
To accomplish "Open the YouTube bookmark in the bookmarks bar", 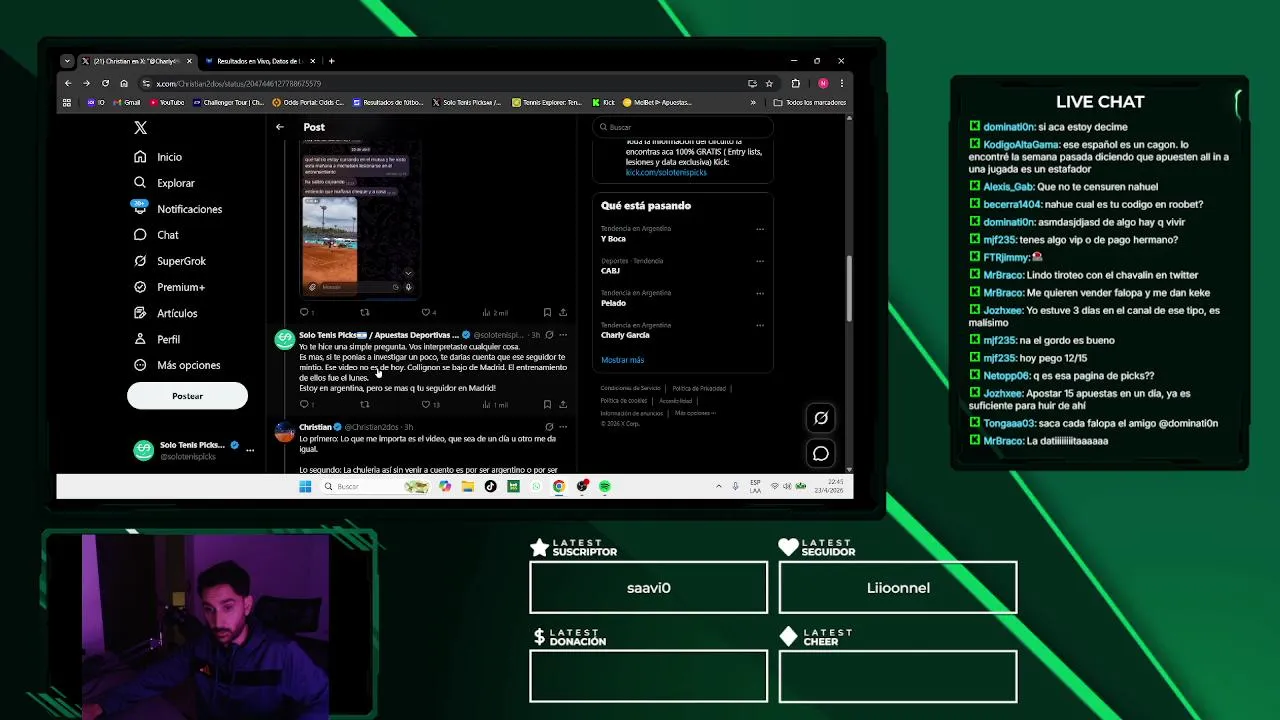I will pos(167,102).
